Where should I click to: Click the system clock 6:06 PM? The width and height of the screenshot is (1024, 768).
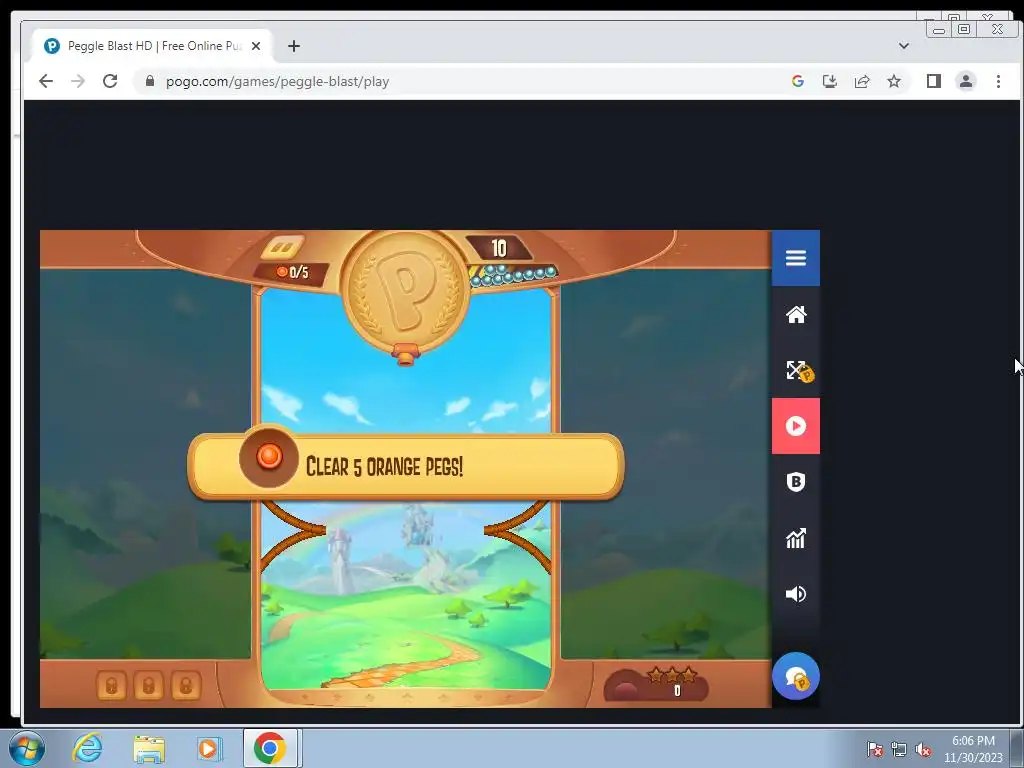973,741
